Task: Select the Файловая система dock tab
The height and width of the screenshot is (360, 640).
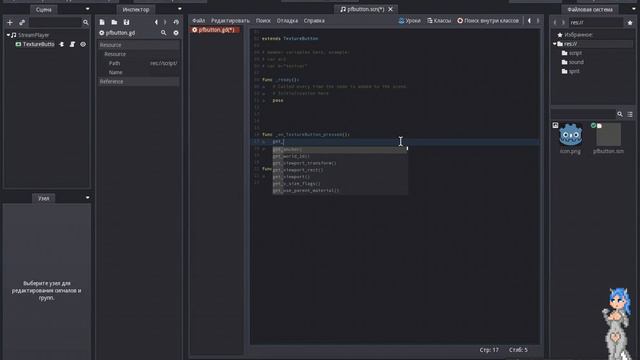Action: point(590,9)
